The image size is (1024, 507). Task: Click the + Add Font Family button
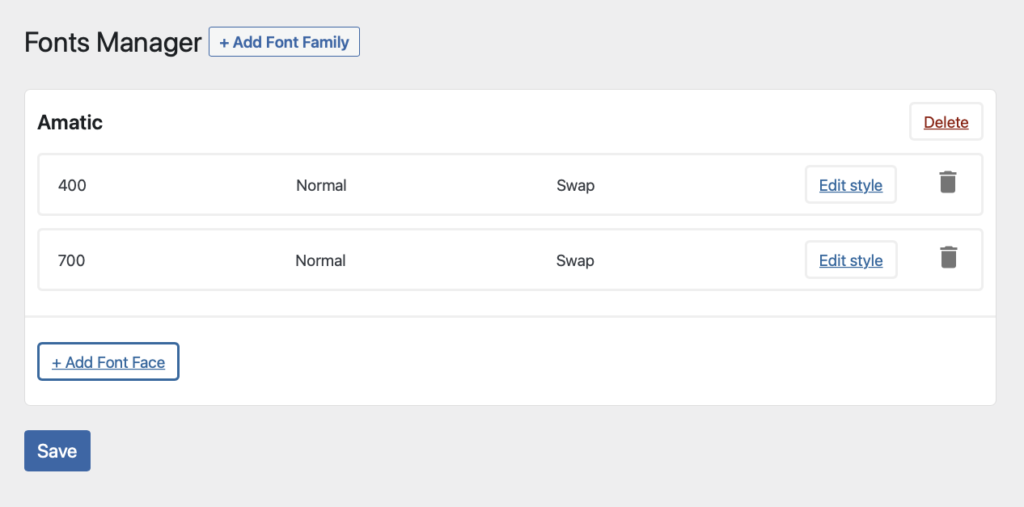point(284,42)
